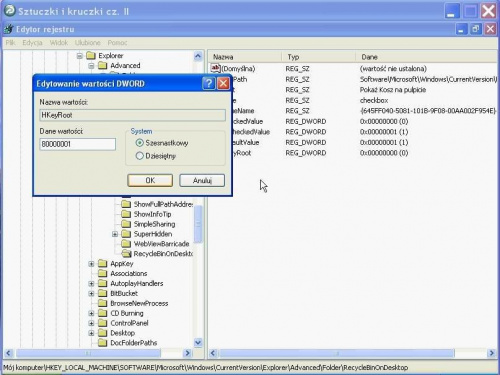
Task: Select the 'checkbox' data value
Action: [x=374, y=100]
